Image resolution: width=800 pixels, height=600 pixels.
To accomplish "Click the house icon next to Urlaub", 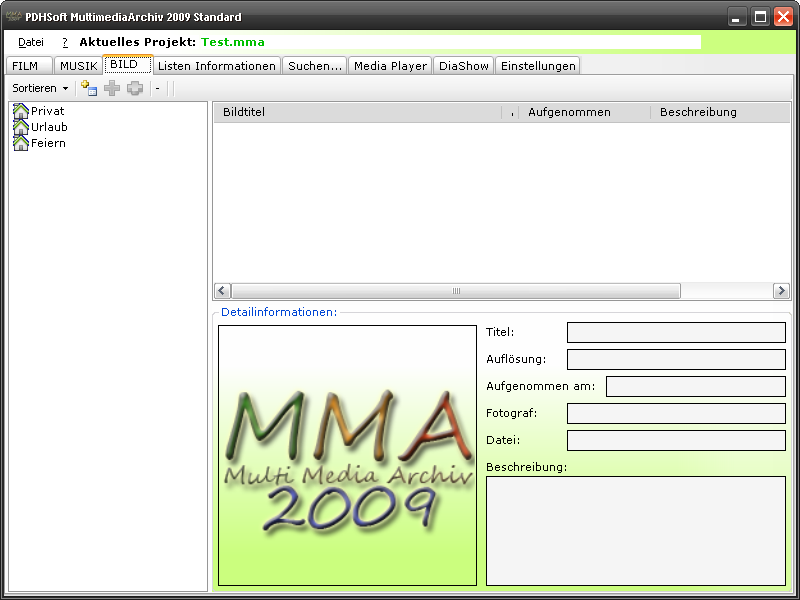I will tap(20, 127).
